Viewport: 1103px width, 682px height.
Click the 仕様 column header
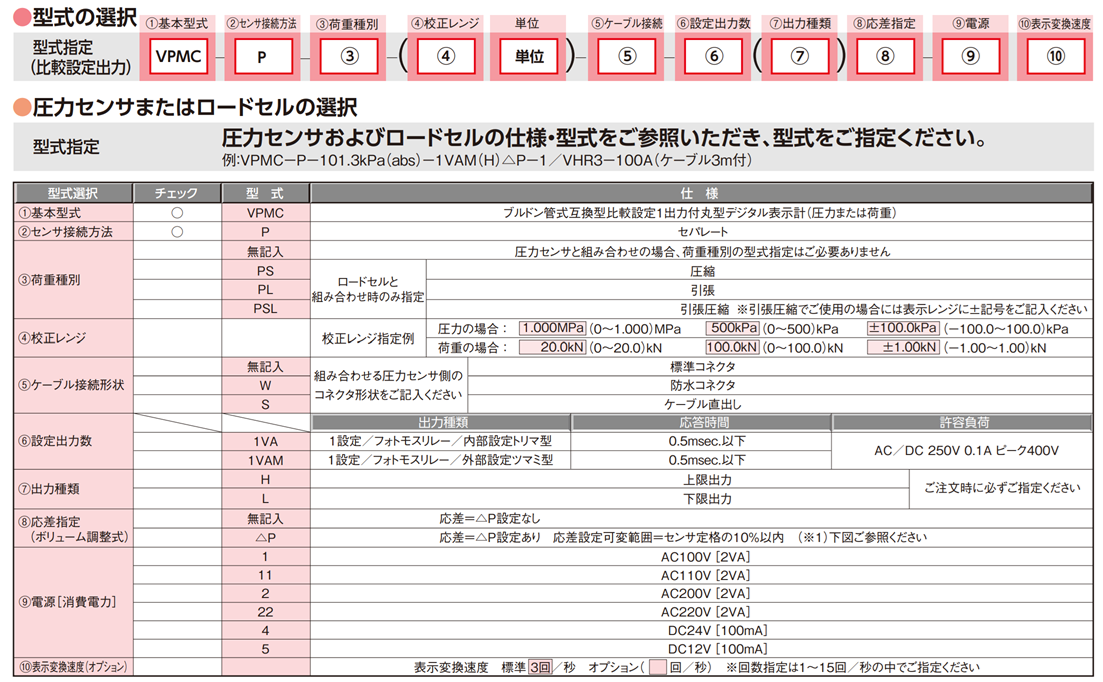click(701, 193)
